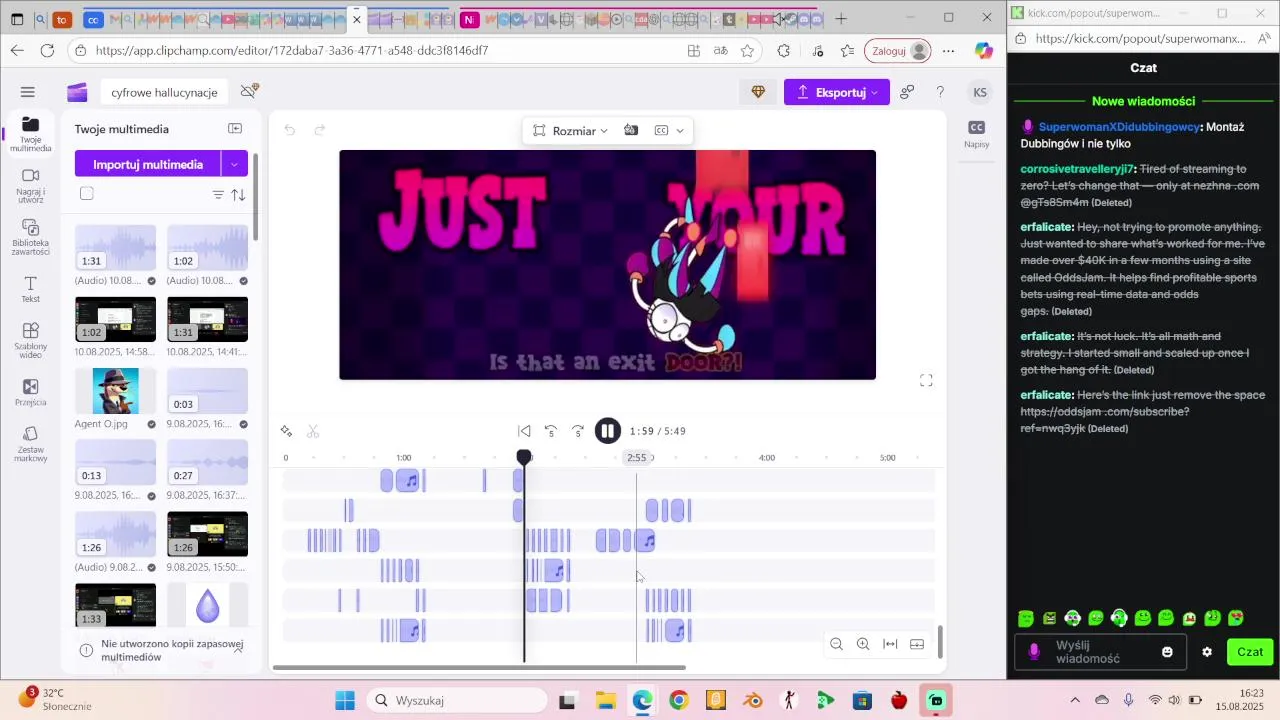This screenshot has width=1280, height=720.
Task: Skip forward five seconds
Action: click(578, 431)
